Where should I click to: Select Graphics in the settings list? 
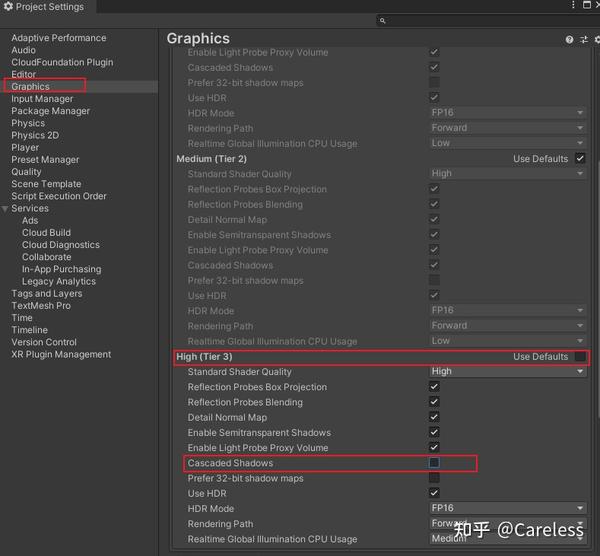(31, 87)
